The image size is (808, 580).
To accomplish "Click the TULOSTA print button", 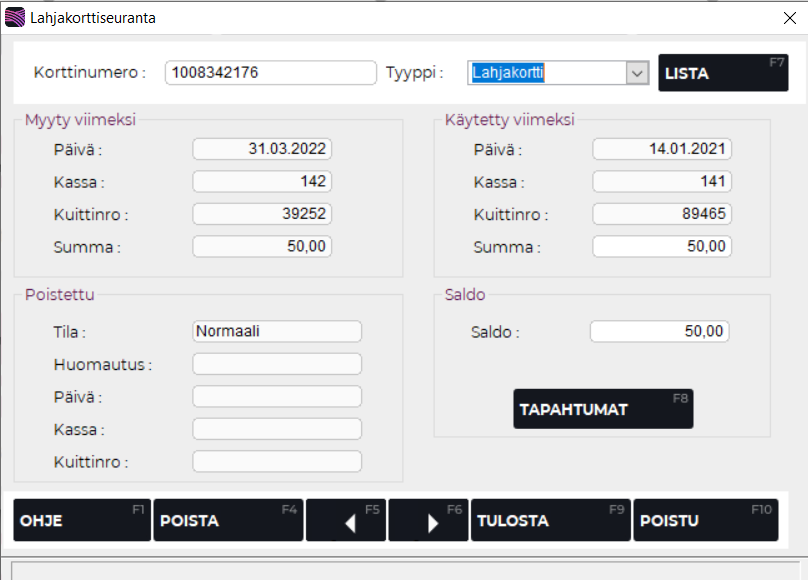I will 550,521.
